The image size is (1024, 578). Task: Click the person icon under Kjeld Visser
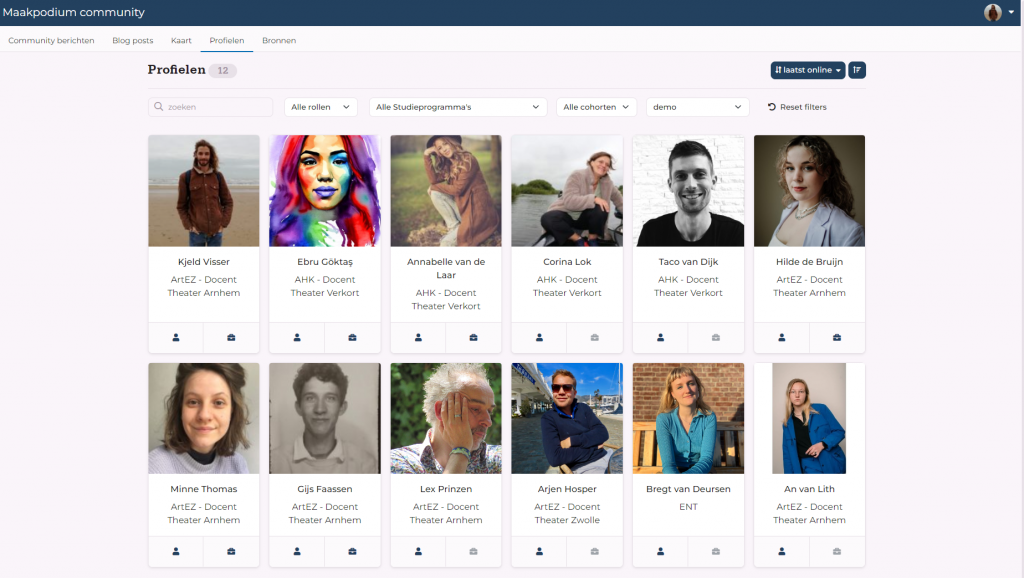tap(176, 337)
